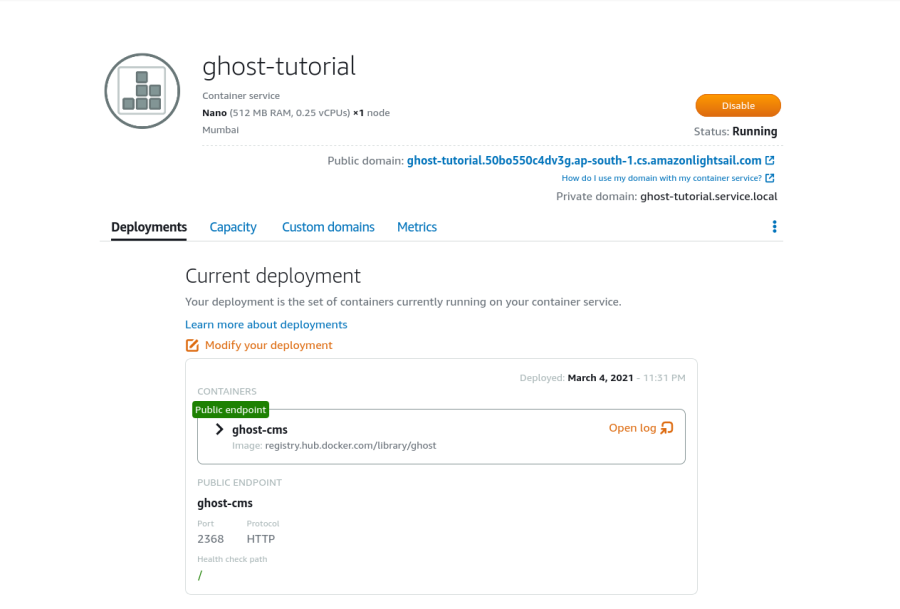Click external link icon next to domain help
The width and height of the screenshot is (900, 609).
pyautogui.click(x=770, y=178)
